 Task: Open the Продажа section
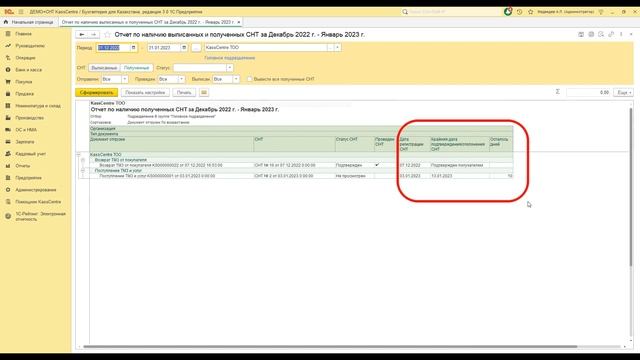[x=24, y=94]
